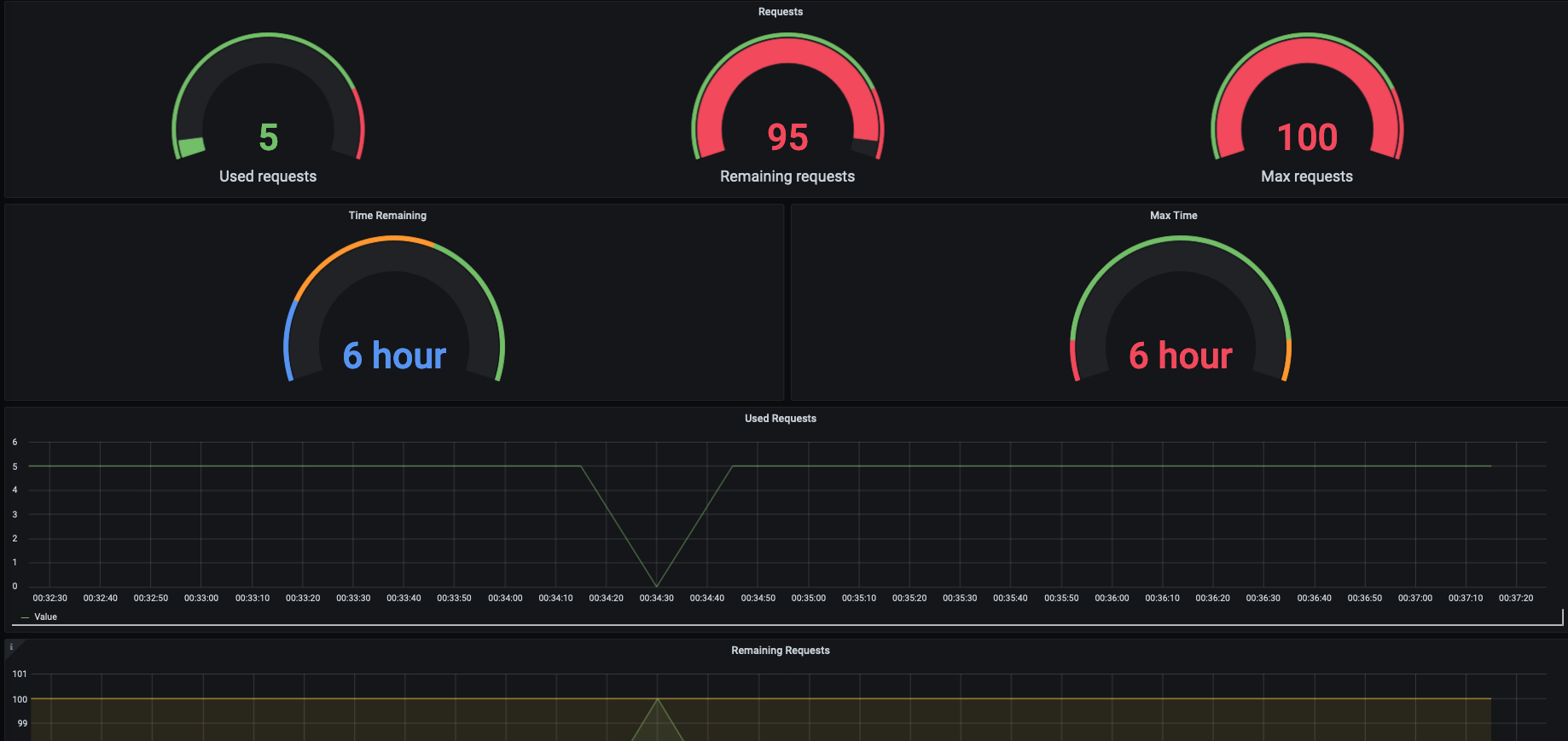Click the y-axis label 101 in Remaining Requests
Screen dimensions: 1568x741
click(x=20, y=674)
